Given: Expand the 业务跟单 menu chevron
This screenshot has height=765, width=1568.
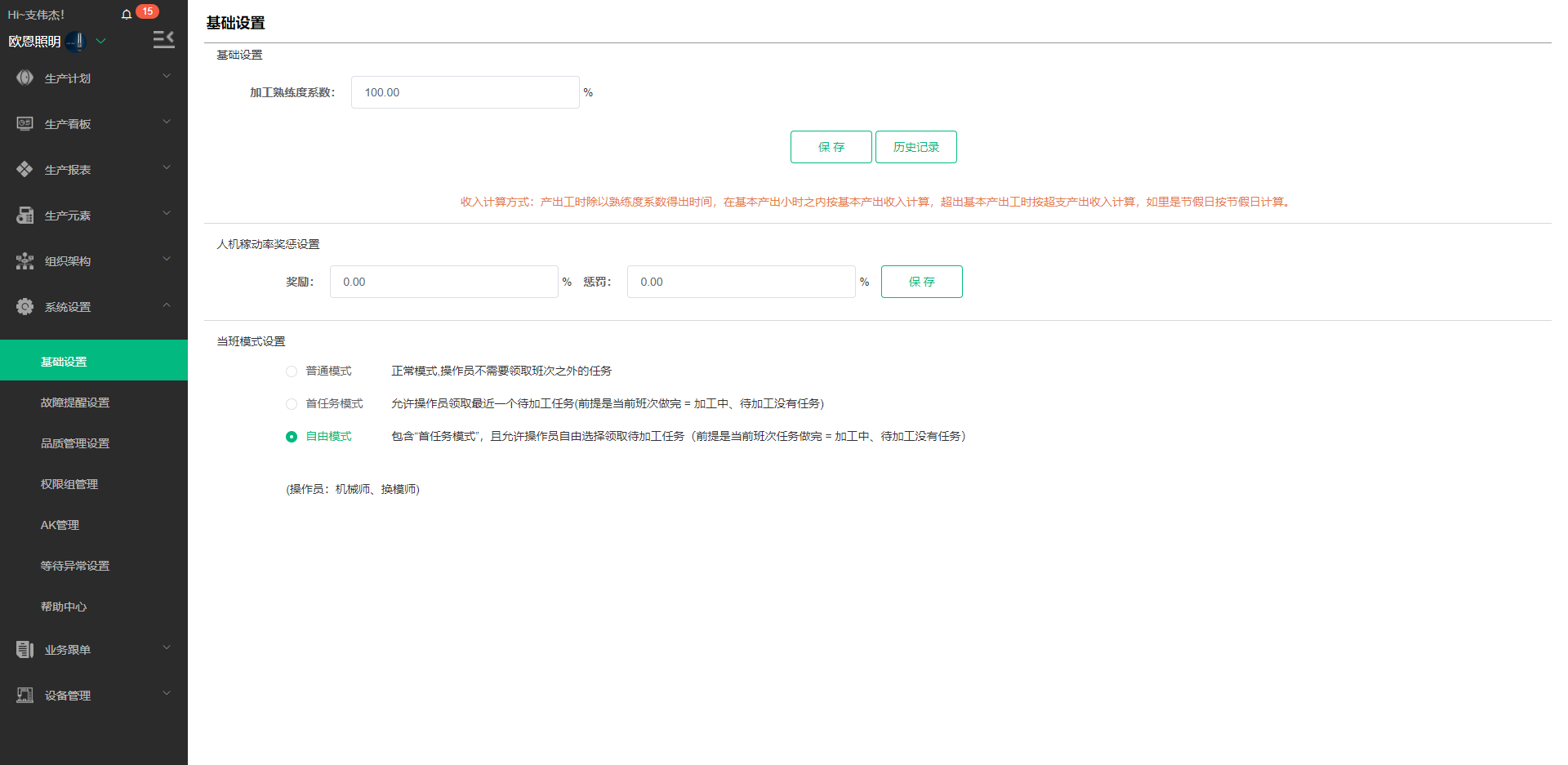Looking at the screenshot, I should pos(167,647).
